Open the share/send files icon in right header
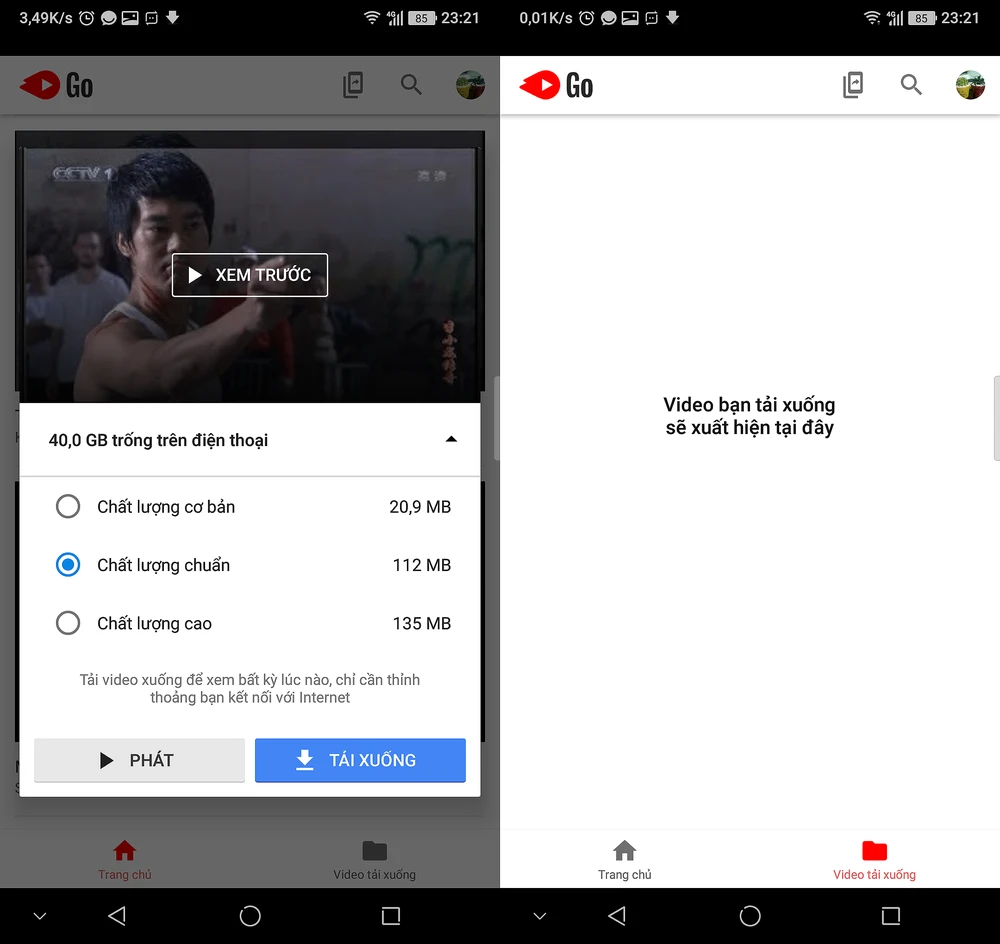 tap(853, 85)
